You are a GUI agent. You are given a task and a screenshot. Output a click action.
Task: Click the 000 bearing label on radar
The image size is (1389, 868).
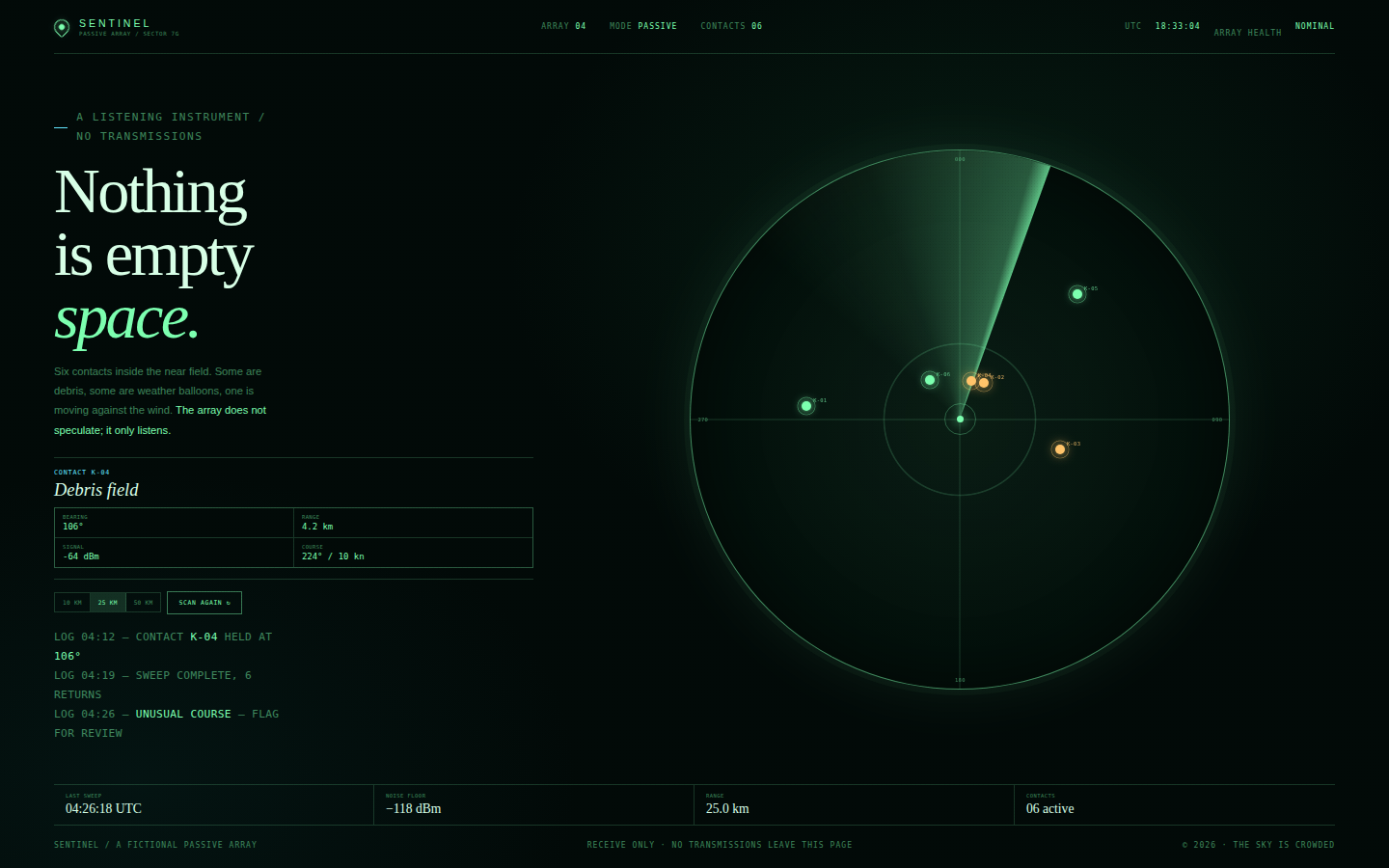(960, 159)
